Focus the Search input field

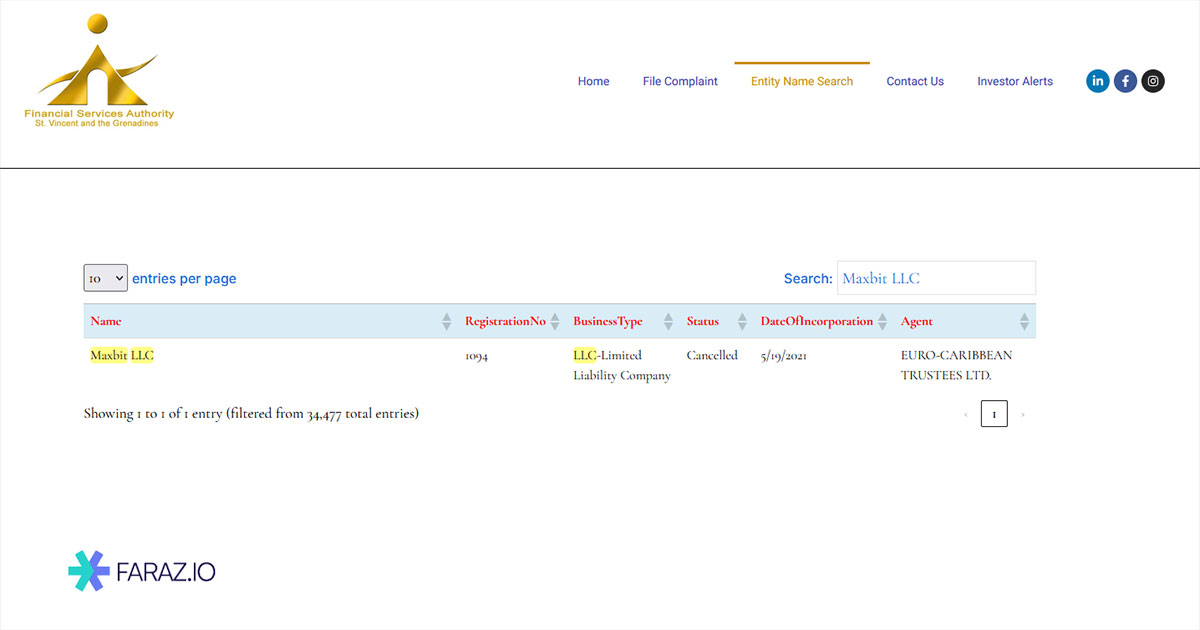[935, 278]
